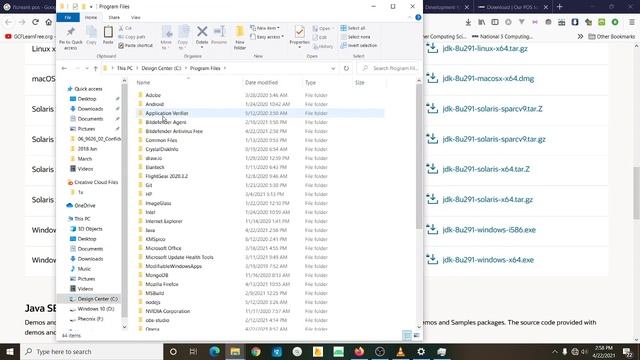Click the file list vertical scrollbar
The height and width of the screenshot is (360, 640).
pos(419,155)
